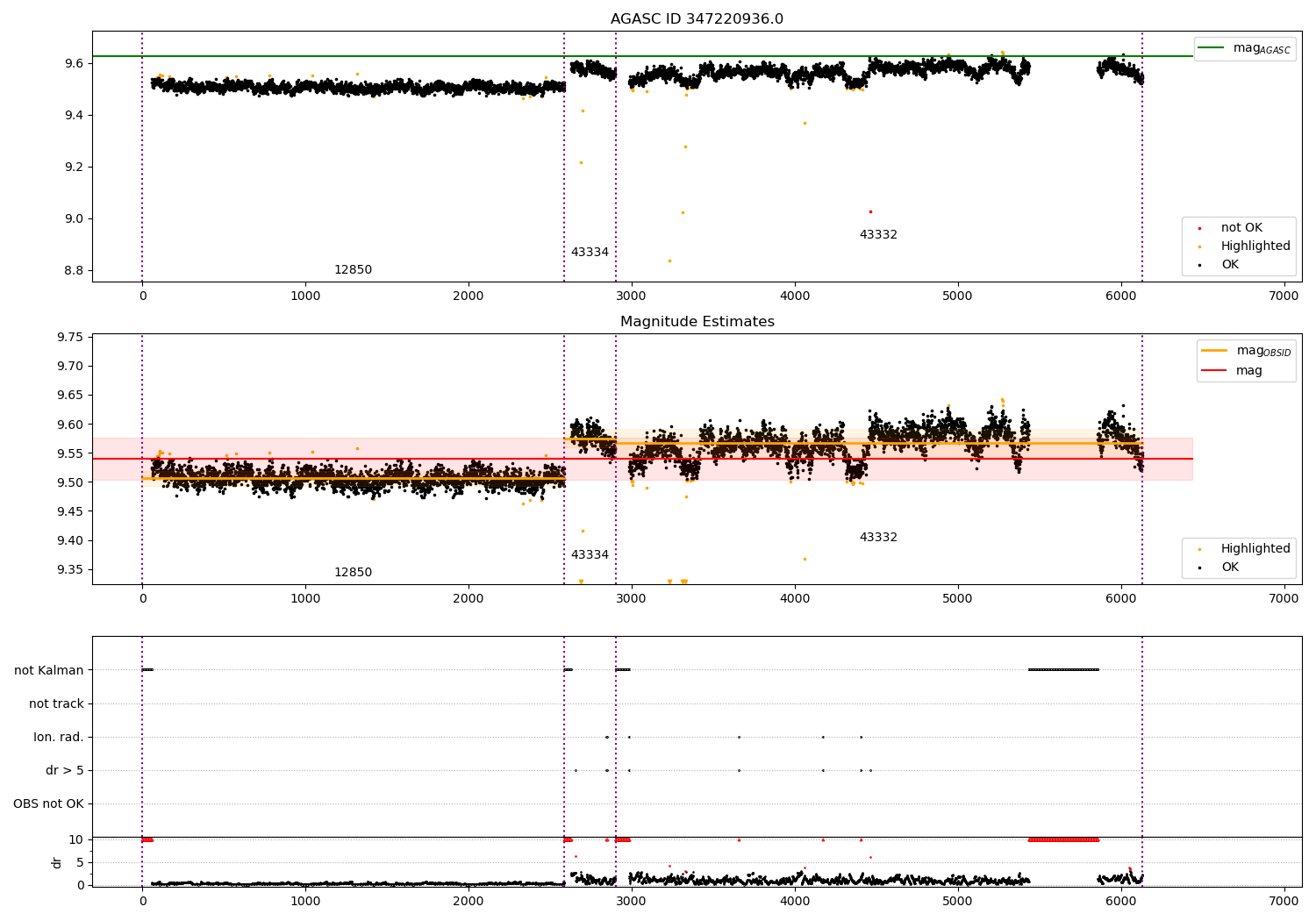Click the 'not track' axis label
The height and width of the screenshot is (921, 1316).
click(x=56, y=704)
